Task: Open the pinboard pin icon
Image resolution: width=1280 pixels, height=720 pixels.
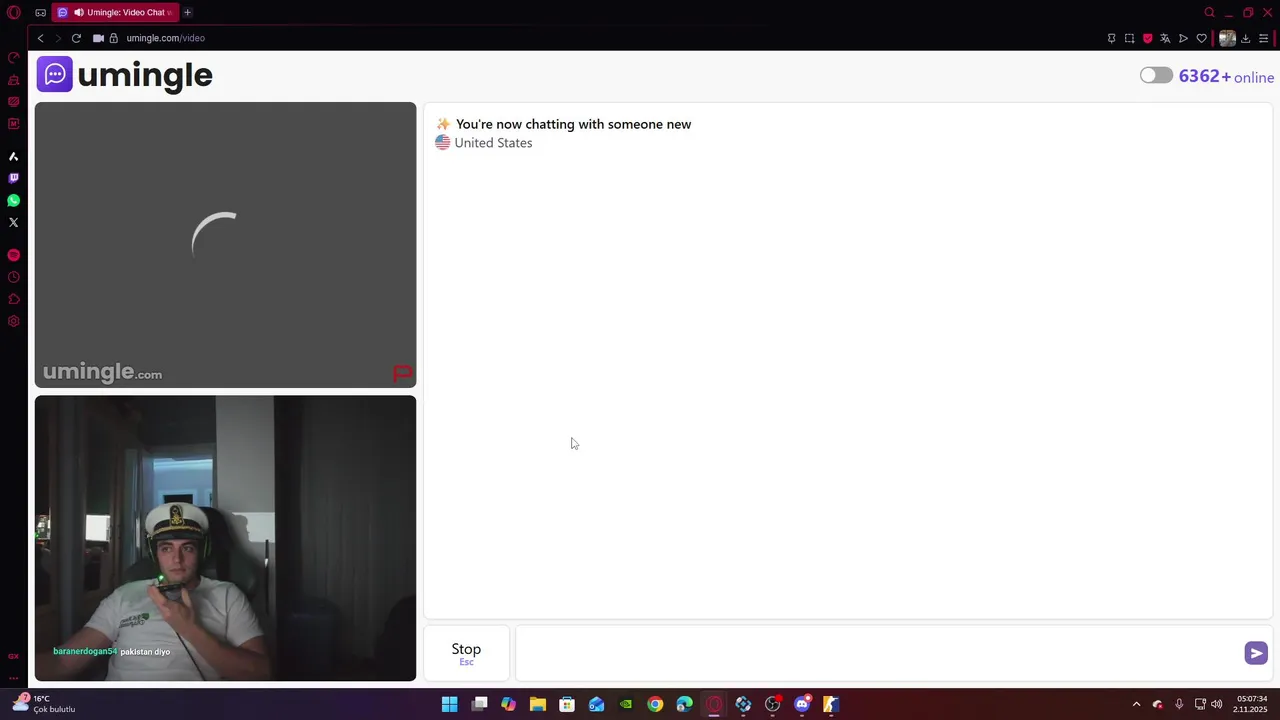Action: pyautogui.click(x=1111, y=38)
